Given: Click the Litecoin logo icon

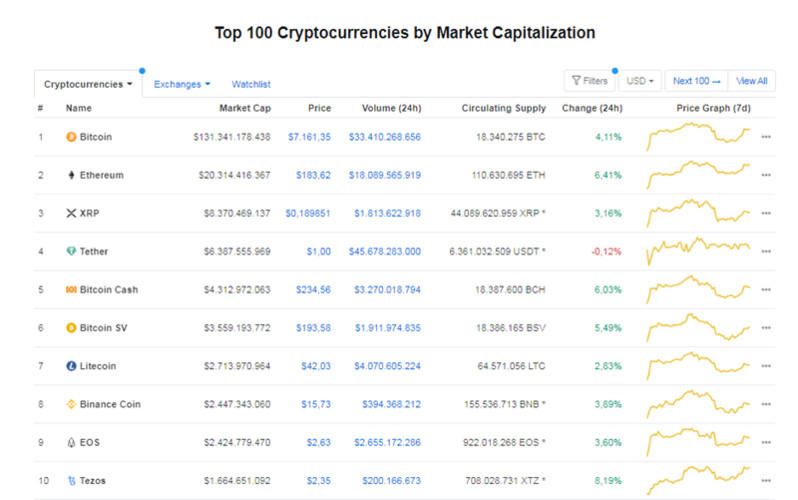Looking at the screenshot, I should pos(71,366).
